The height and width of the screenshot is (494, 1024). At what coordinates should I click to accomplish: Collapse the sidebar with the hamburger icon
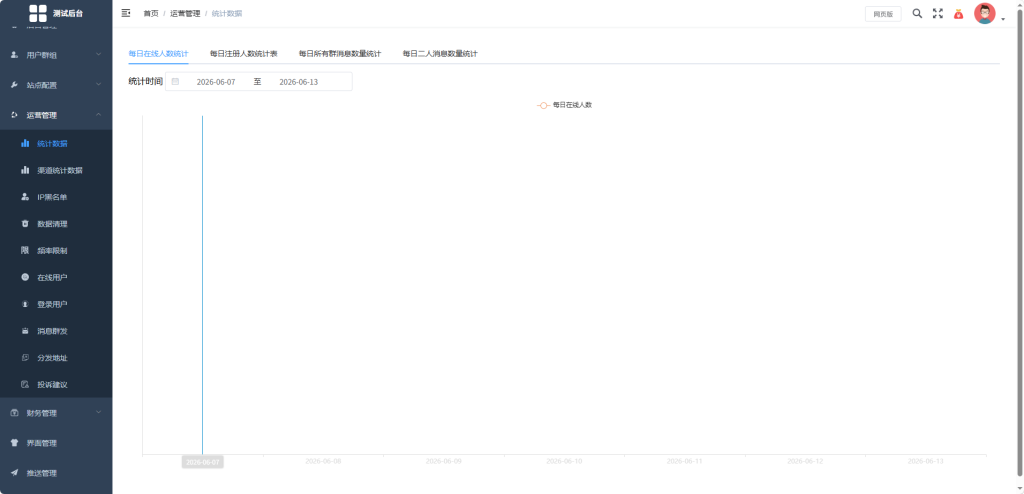(x=126, y=13)
